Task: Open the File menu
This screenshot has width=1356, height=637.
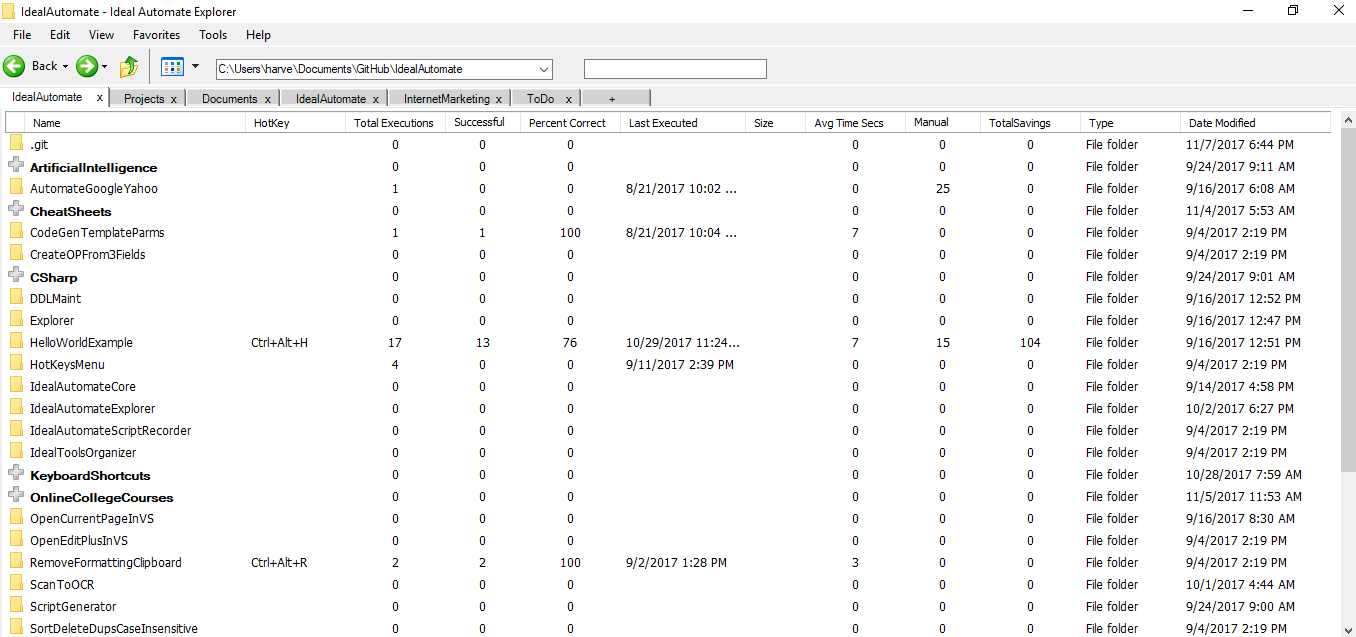Action: [22, 35]
